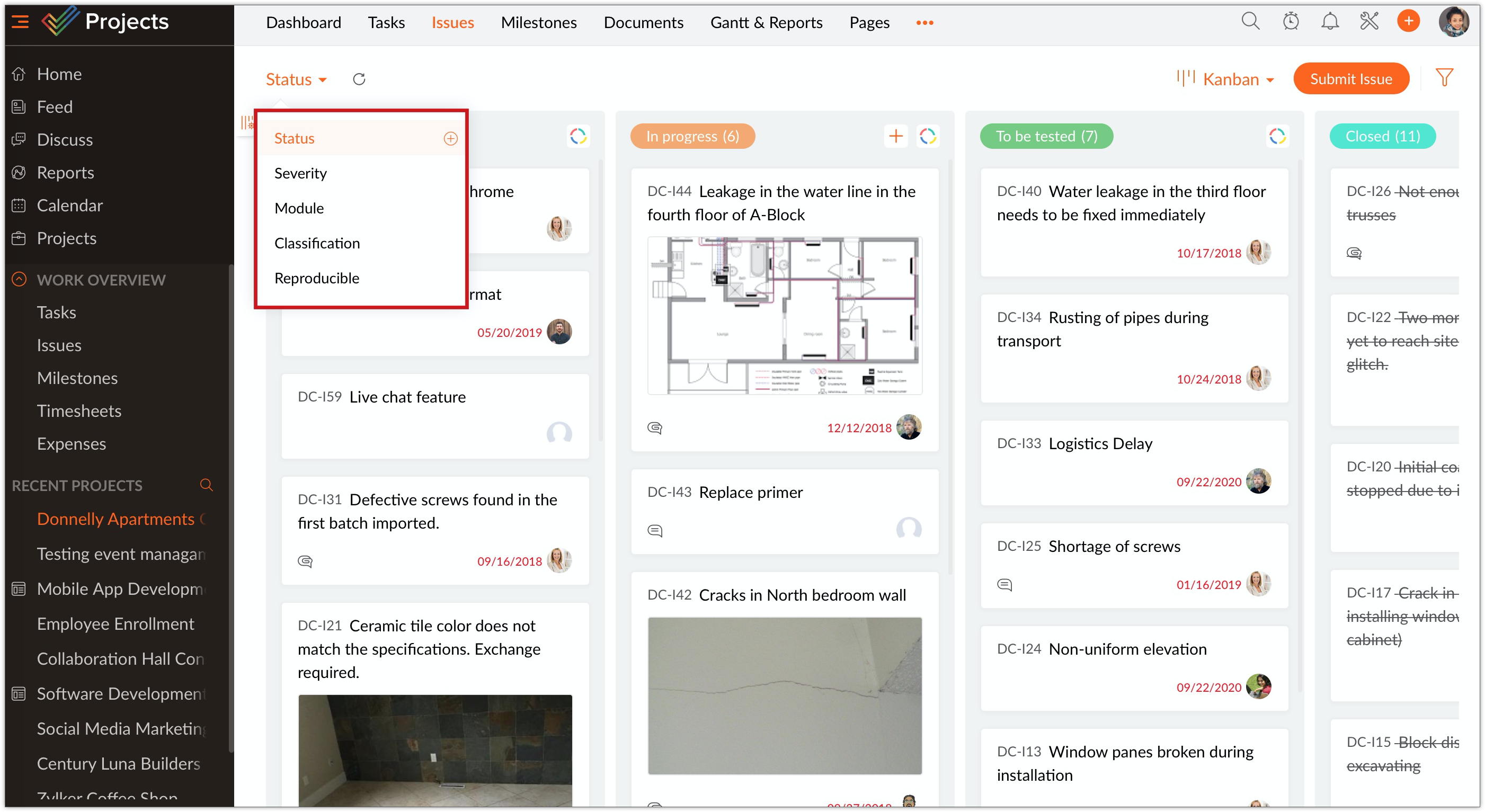Collapse the Work Overview section
Image resolution: width=1485 pixels, height=812 pixels.
[19, 280]
